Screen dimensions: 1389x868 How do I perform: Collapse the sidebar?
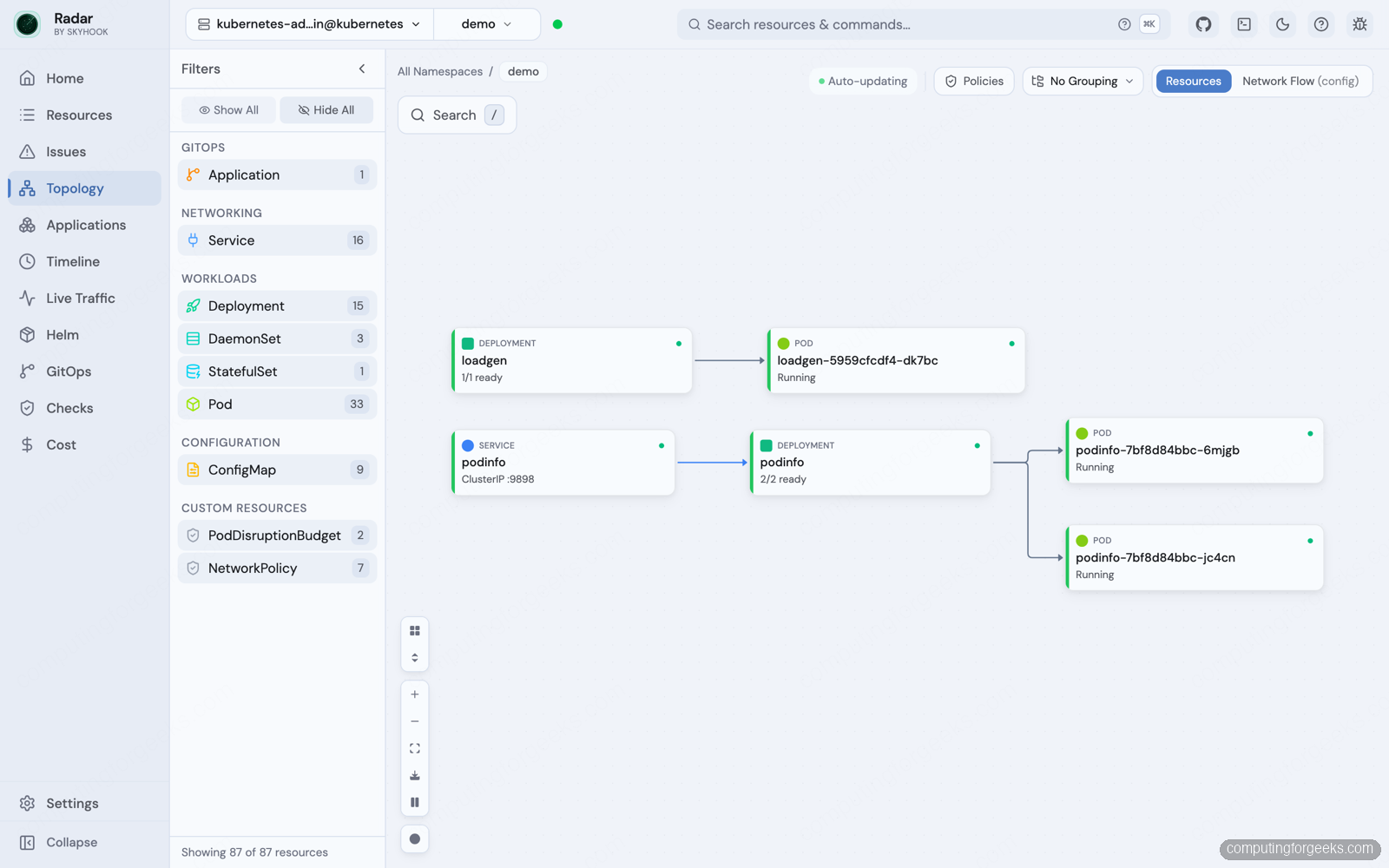click(x=84, y=843)
